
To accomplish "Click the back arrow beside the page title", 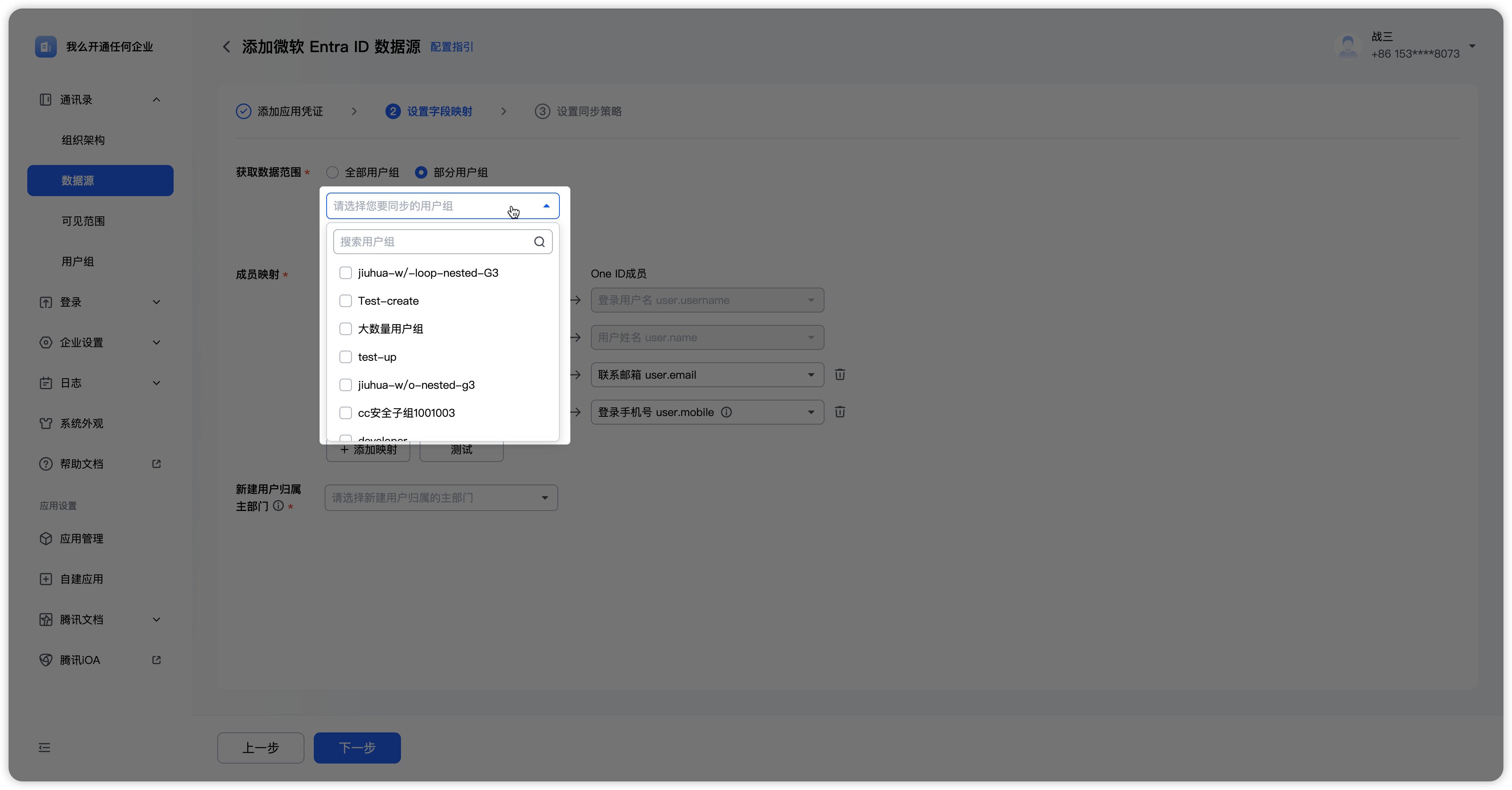I will point(227,47).
